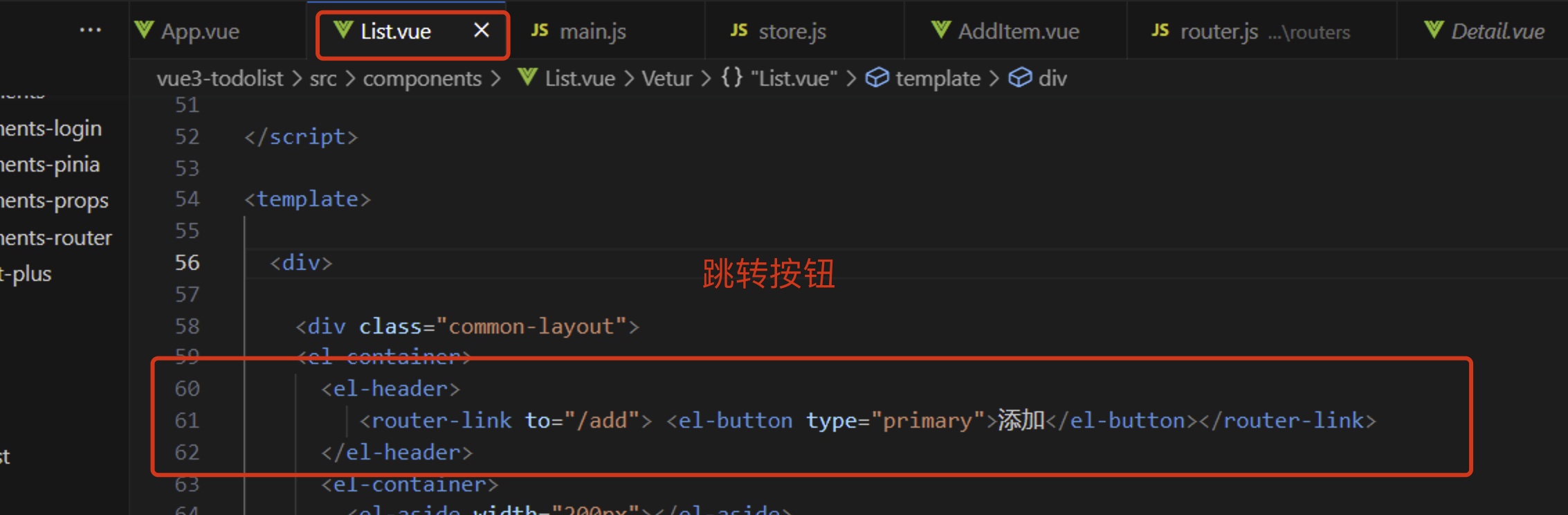Open the src breadcrumb segment
Image resolution: width=1568 pixels, height=515 pixels.
tap(322, 79)
